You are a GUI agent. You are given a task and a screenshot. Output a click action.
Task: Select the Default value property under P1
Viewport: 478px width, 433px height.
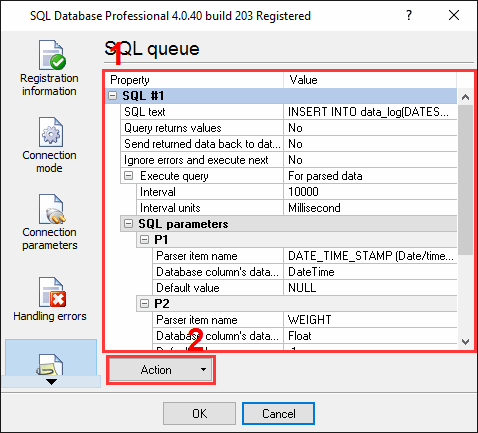pyautogui.click(x=218, y=288)
